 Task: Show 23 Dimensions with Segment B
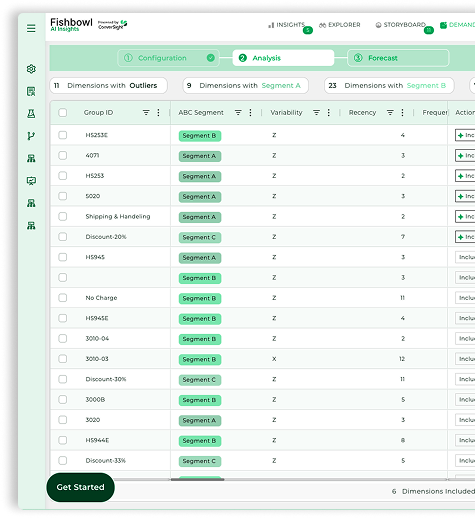389,86
